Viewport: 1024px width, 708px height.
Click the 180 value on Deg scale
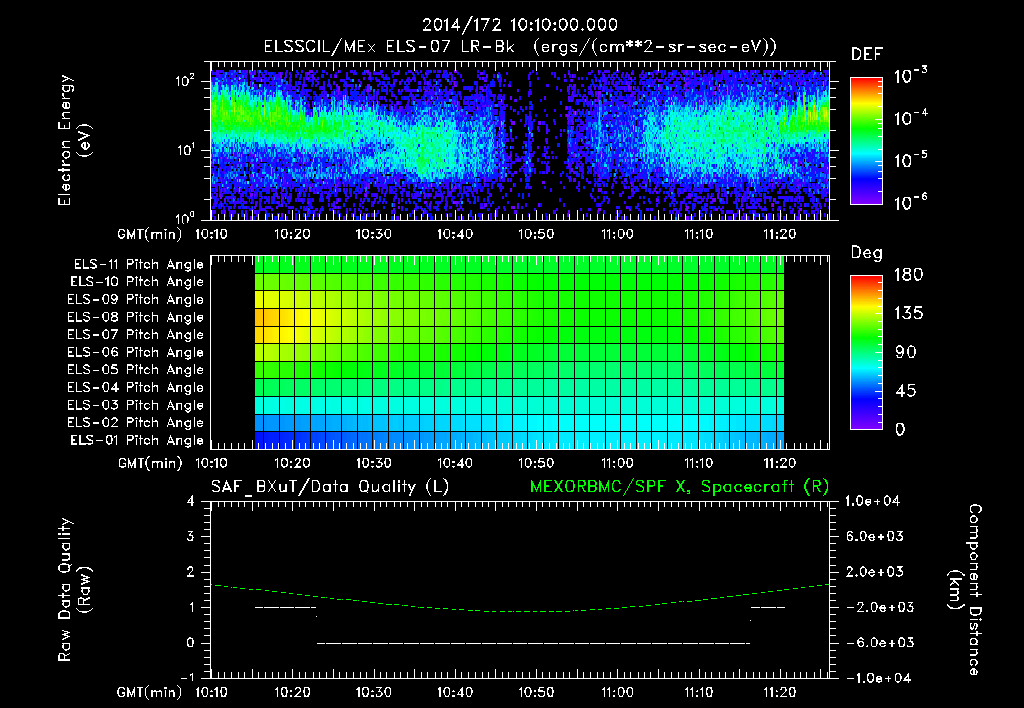click(x=908, y=274)
